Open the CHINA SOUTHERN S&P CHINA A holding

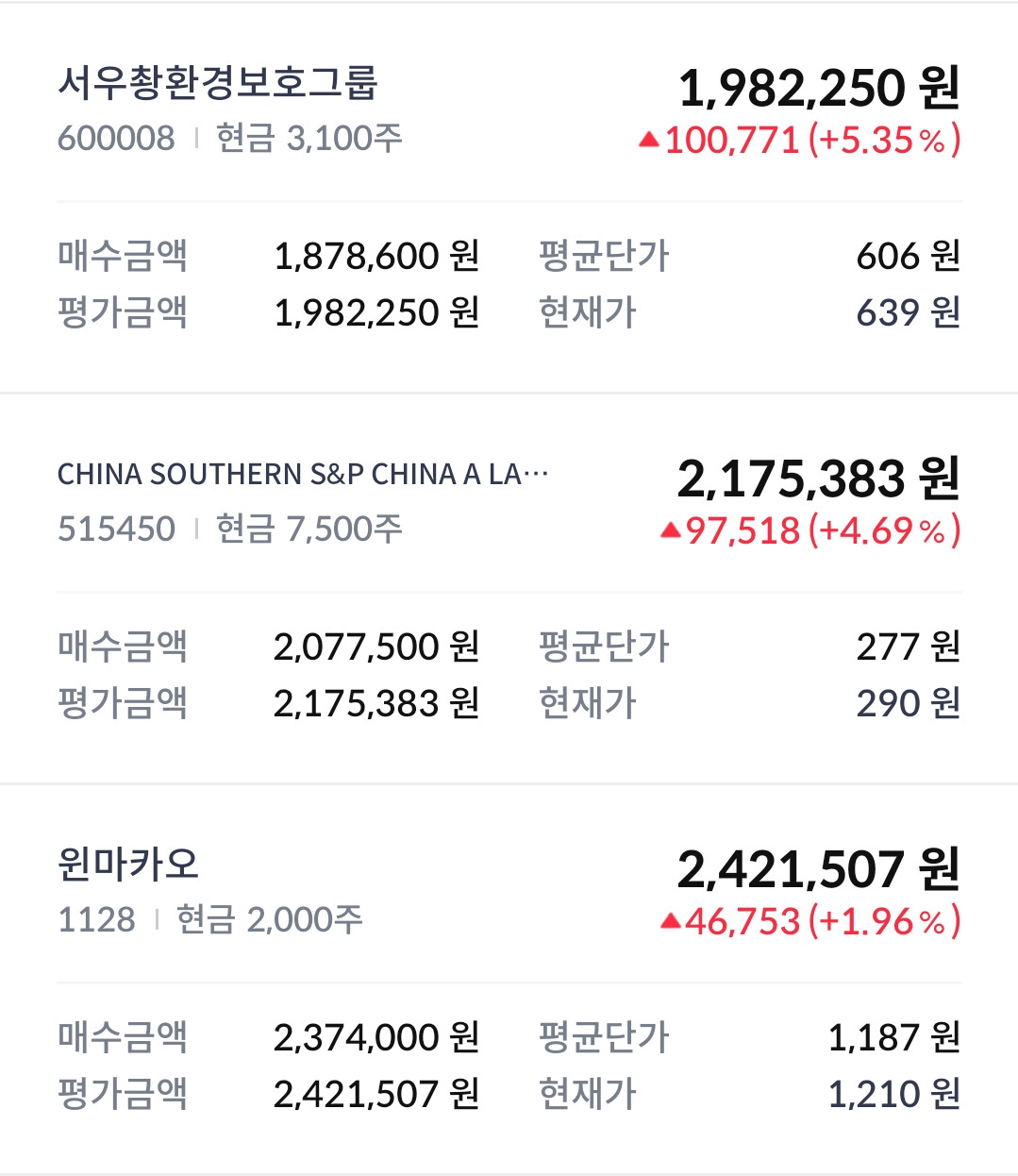pos(302,474)
